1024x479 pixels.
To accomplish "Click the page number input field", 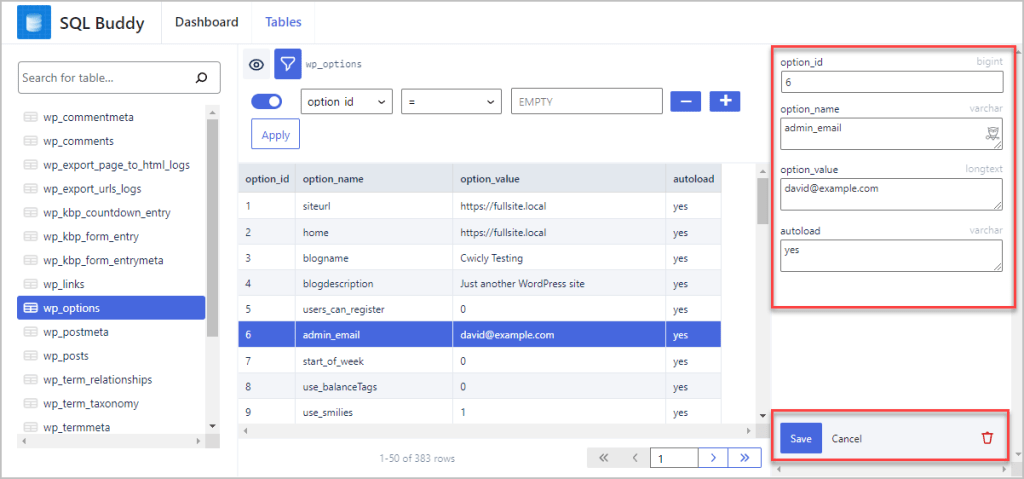I will coord(674,458).
